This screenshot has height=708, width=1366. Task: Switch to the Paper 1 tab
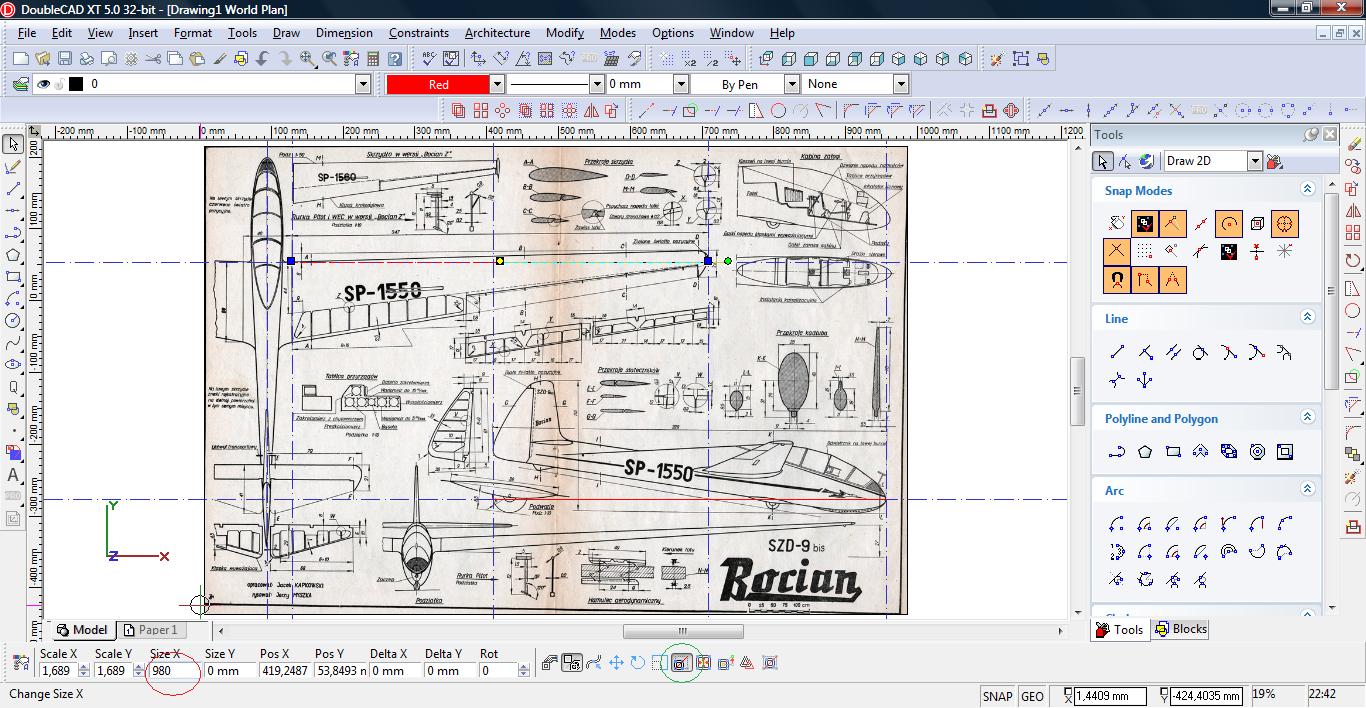click(150, 630)
